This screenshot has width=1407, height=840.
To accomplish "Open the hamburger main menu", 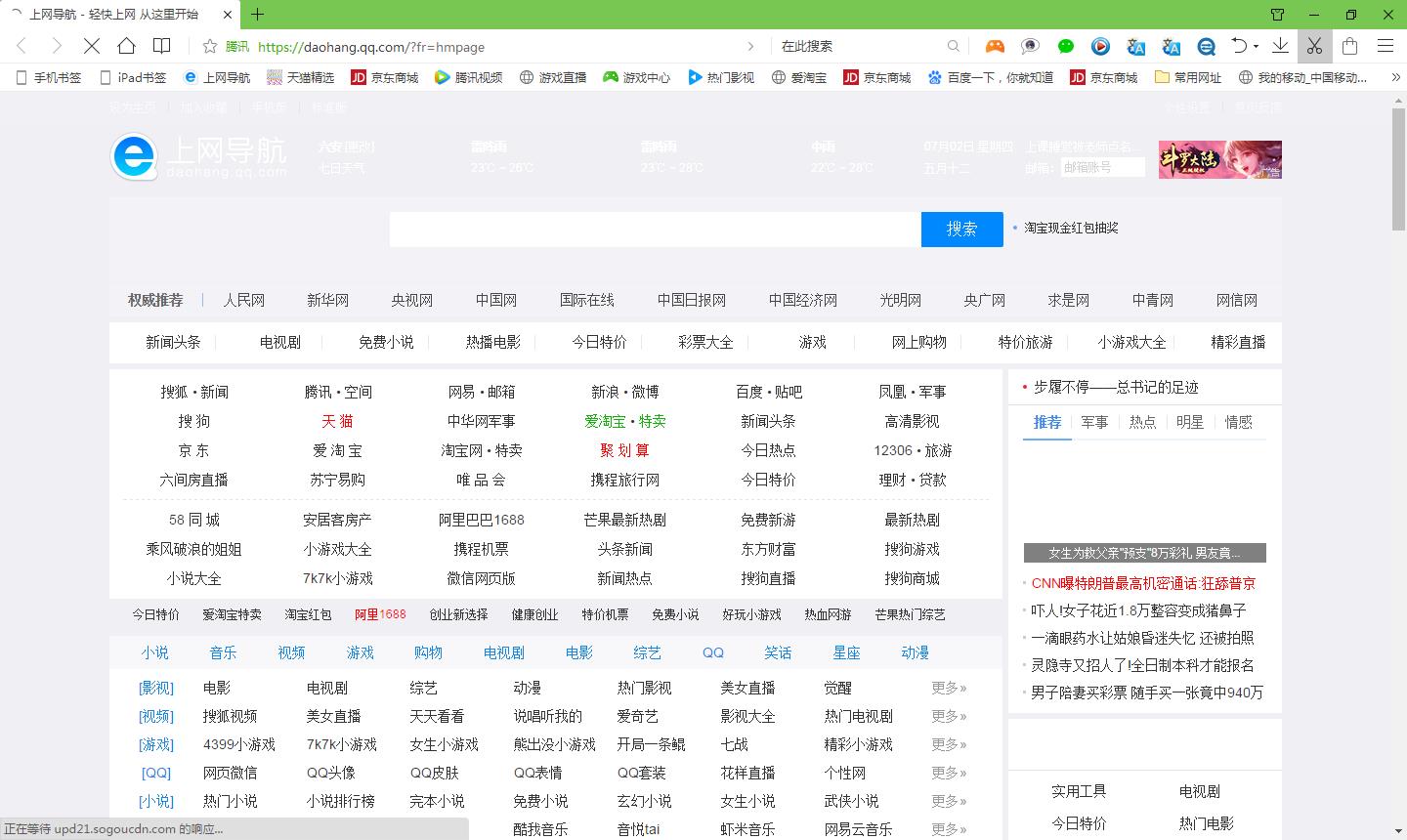I will 1385,46.
